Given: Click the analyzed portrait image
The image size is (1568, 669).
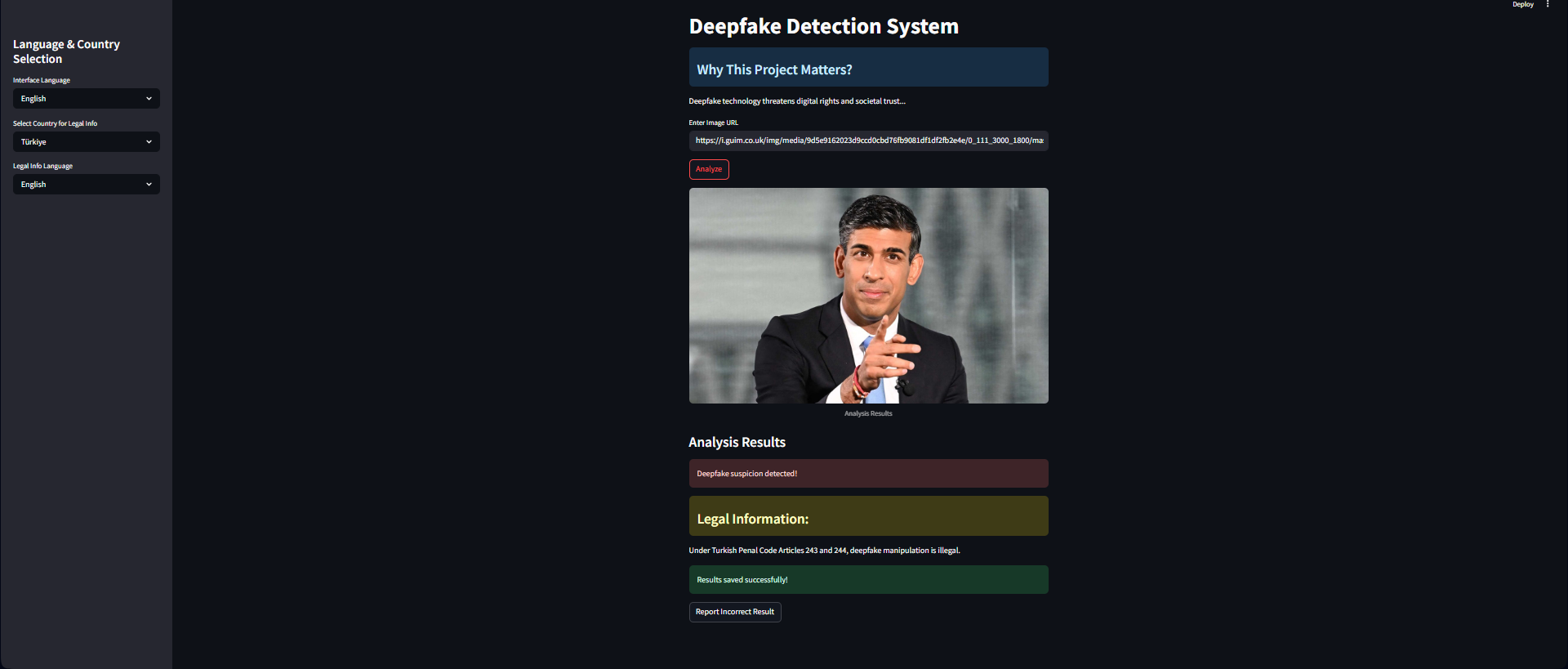Looking at the screenshot, I should [868, 296].
